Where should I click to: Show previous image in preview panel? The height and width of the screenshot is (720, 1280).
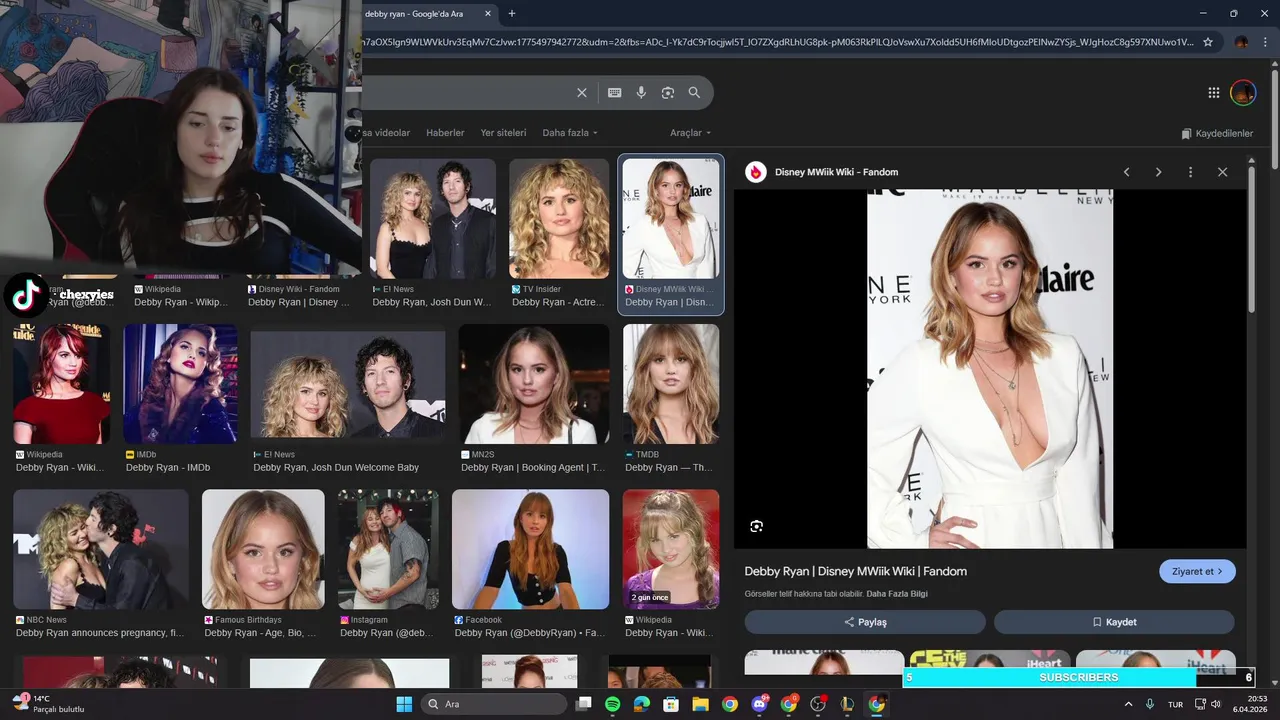(x=1127, y=172)
